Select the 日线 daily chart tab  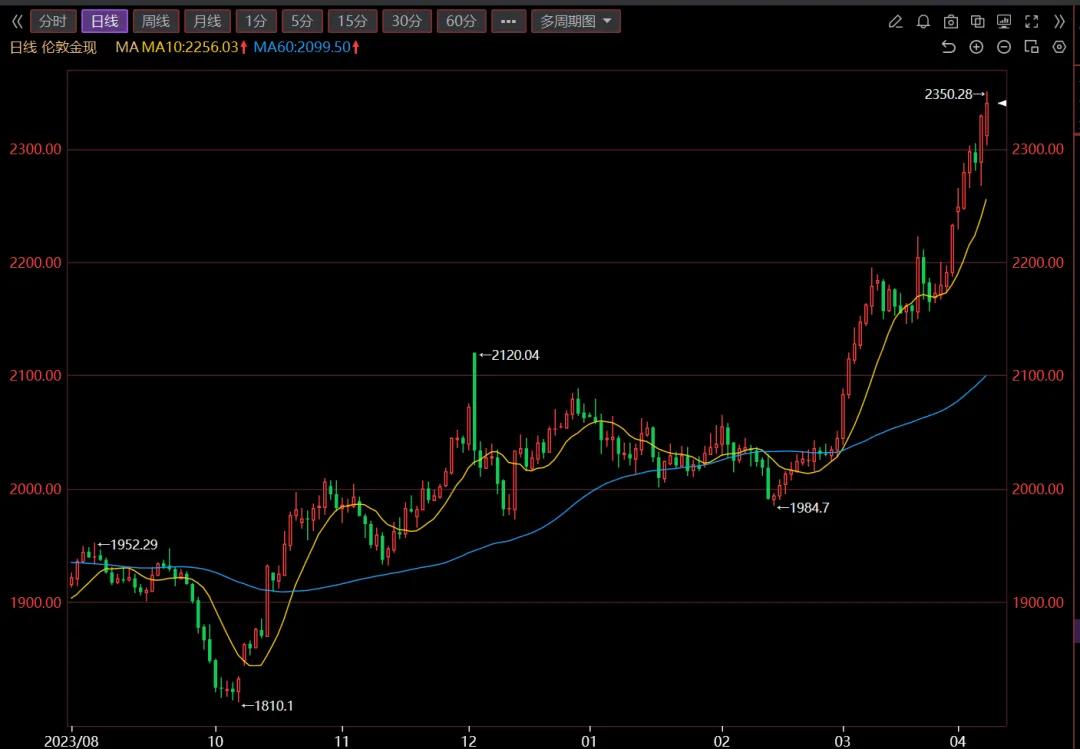click(104, 21)
